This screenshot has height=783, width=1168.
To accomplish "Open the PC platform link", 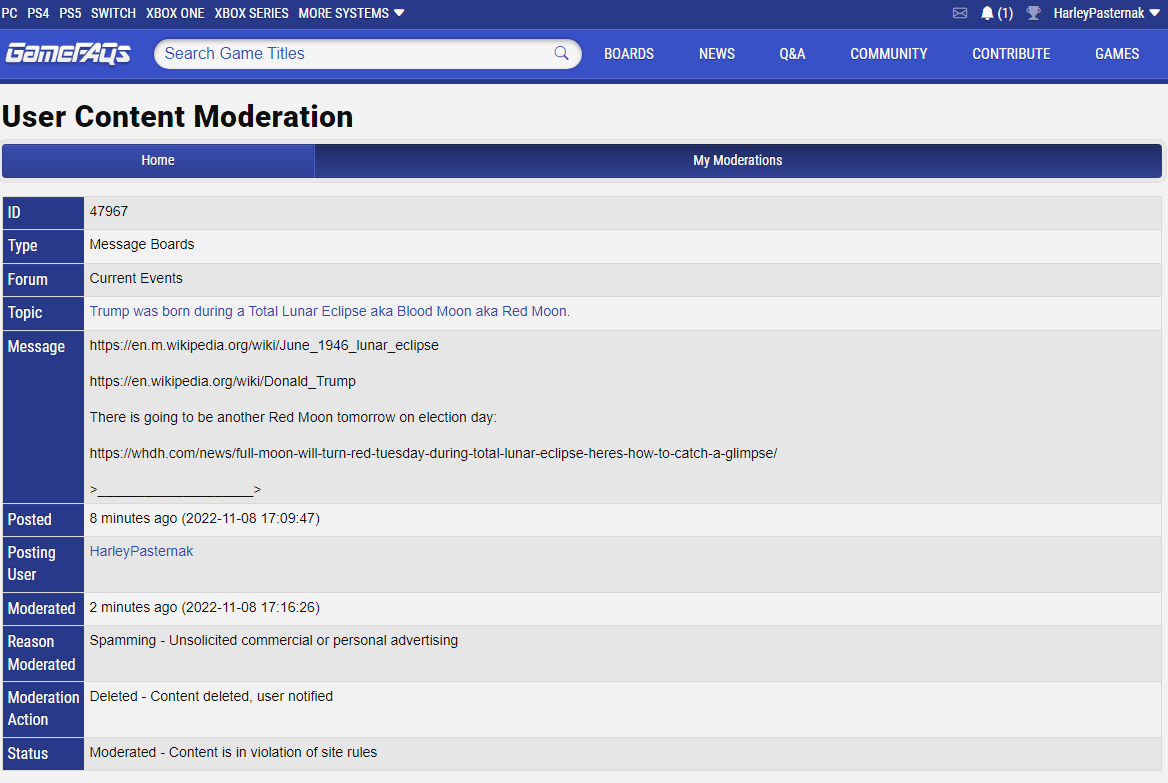I will point(10,13).
